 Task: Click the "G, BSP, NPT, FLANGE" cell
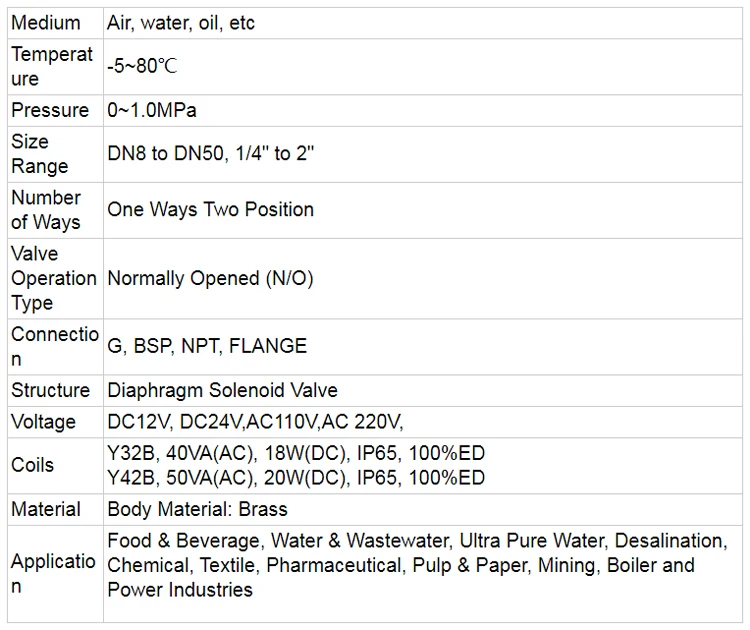(207, 346)
